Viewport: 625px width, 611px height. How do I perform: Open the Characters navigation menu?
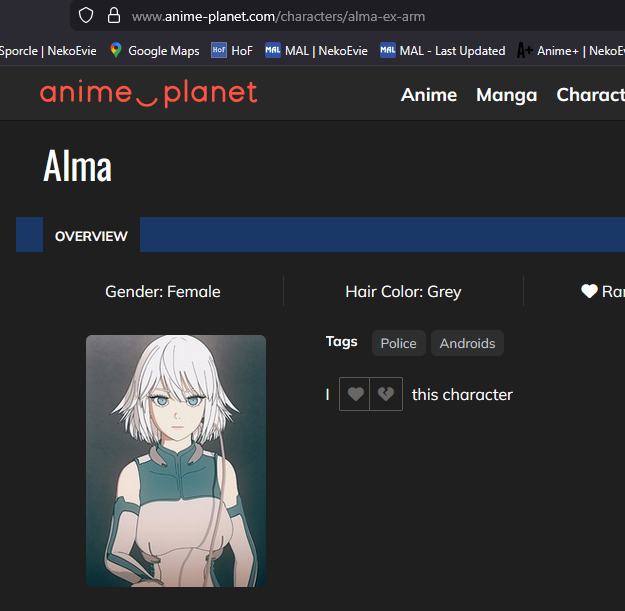tap(591, 95)
